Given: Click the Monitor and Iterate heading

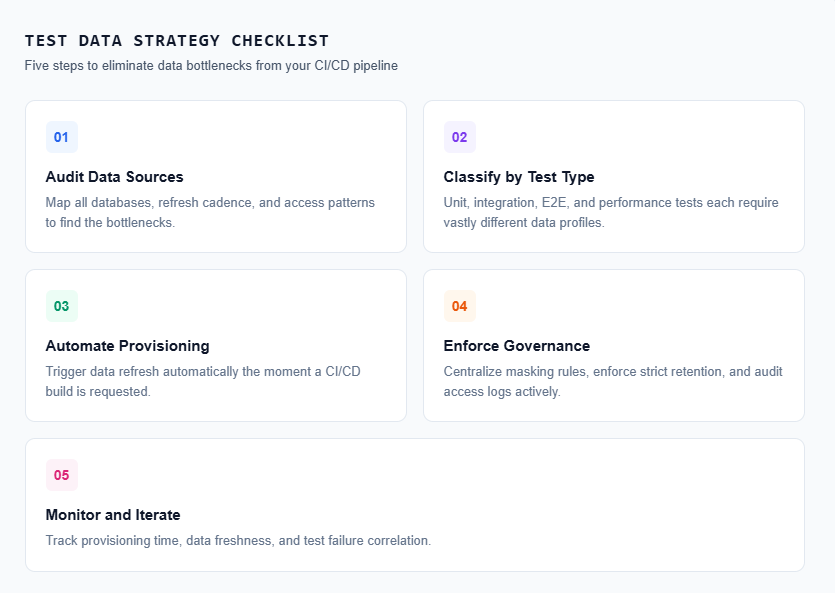Looking at the screenshot, I should tap(113, 515).
